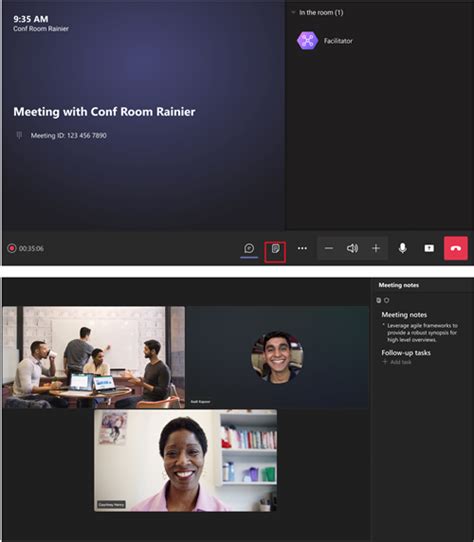Click the speaker volume icon
474x542 pixels.
(x=352, y=248)
